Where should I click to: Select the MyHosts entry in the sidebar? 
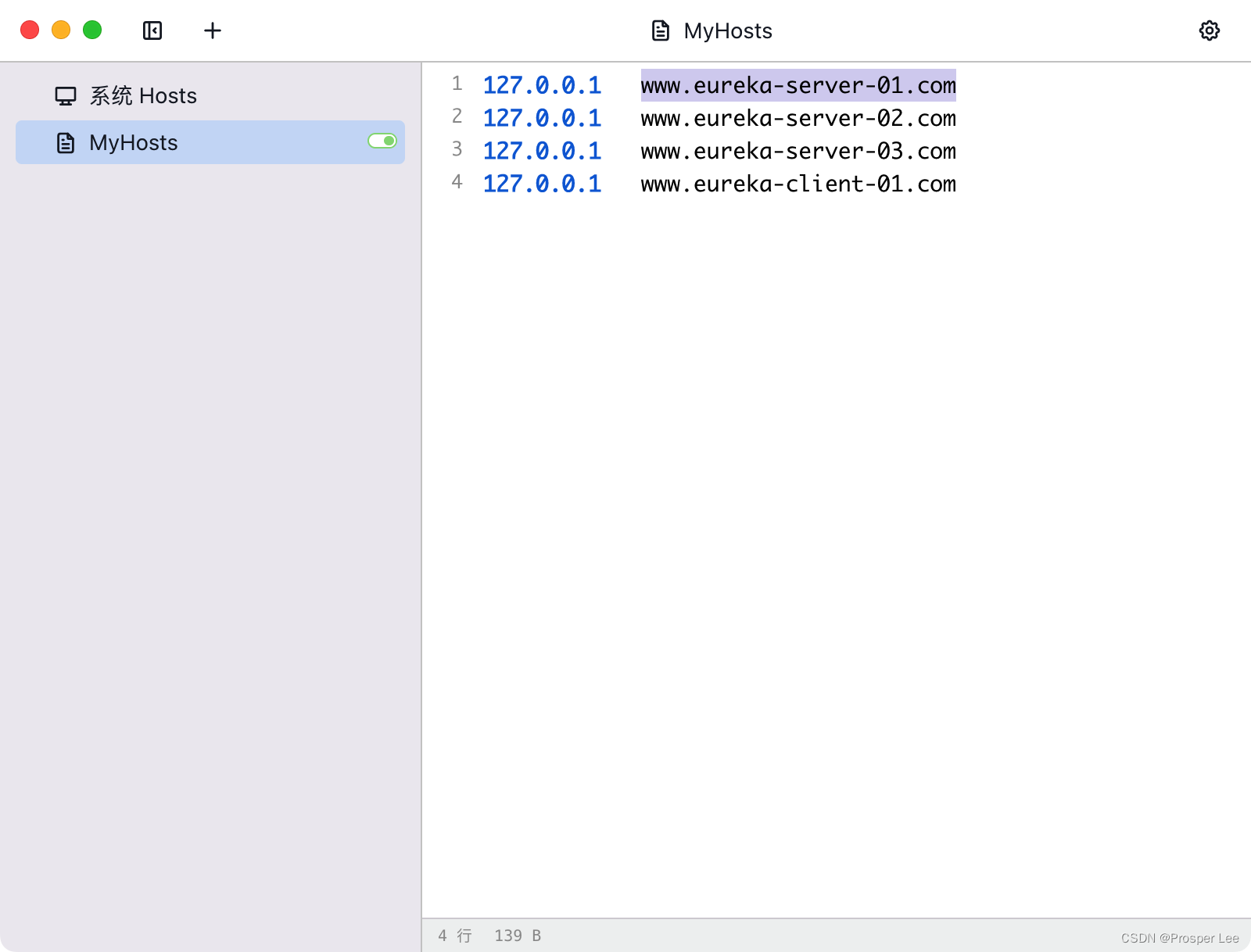(210, 142)
